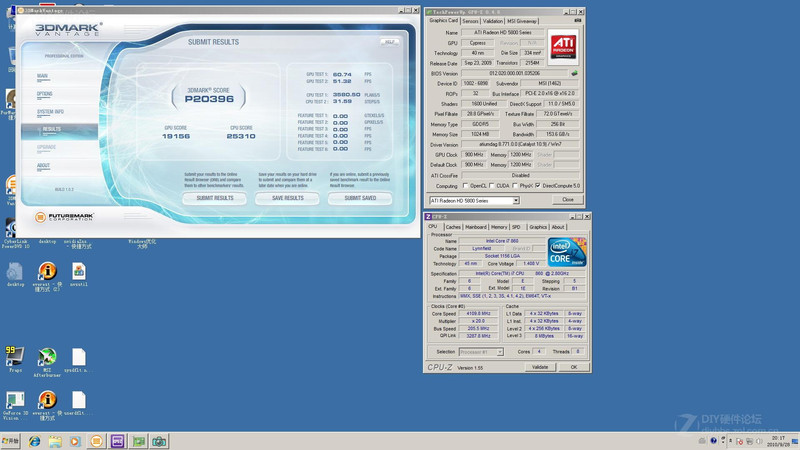Click the Intel Core i7 logo in CPU-Z

click(567, 252)
